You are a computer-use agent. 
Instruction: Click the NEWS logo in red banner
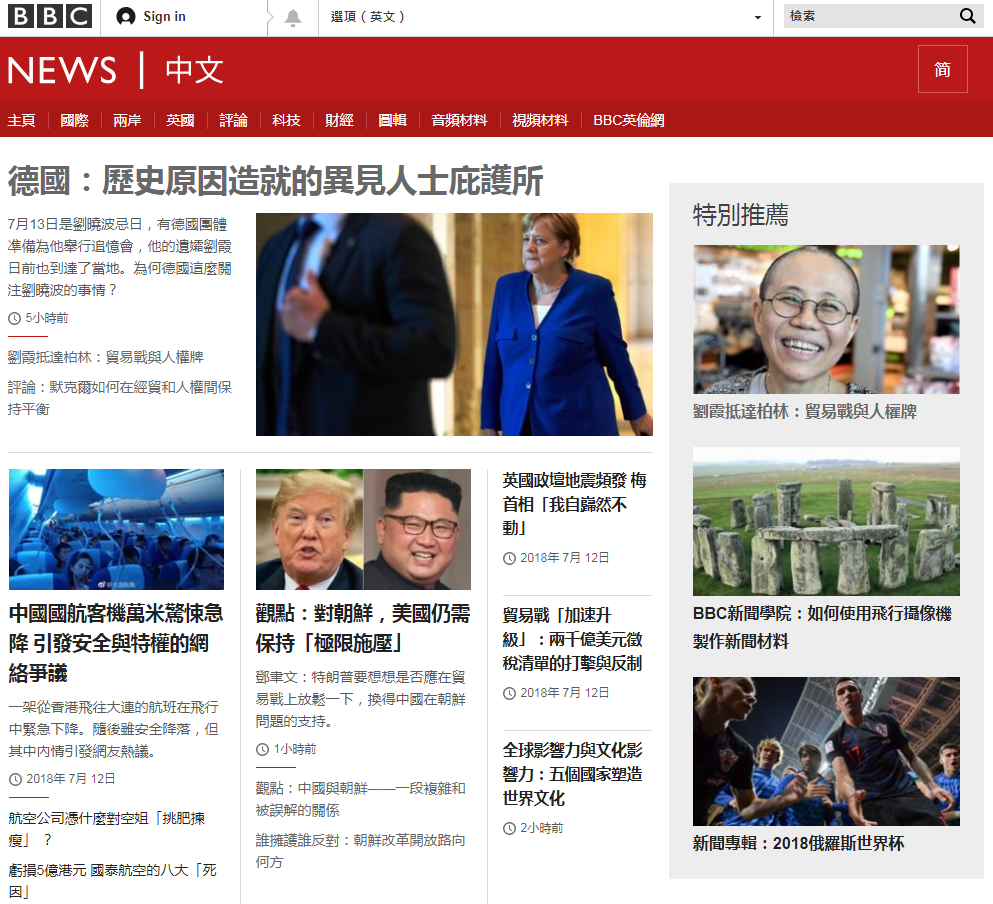[x=62, y=70]
